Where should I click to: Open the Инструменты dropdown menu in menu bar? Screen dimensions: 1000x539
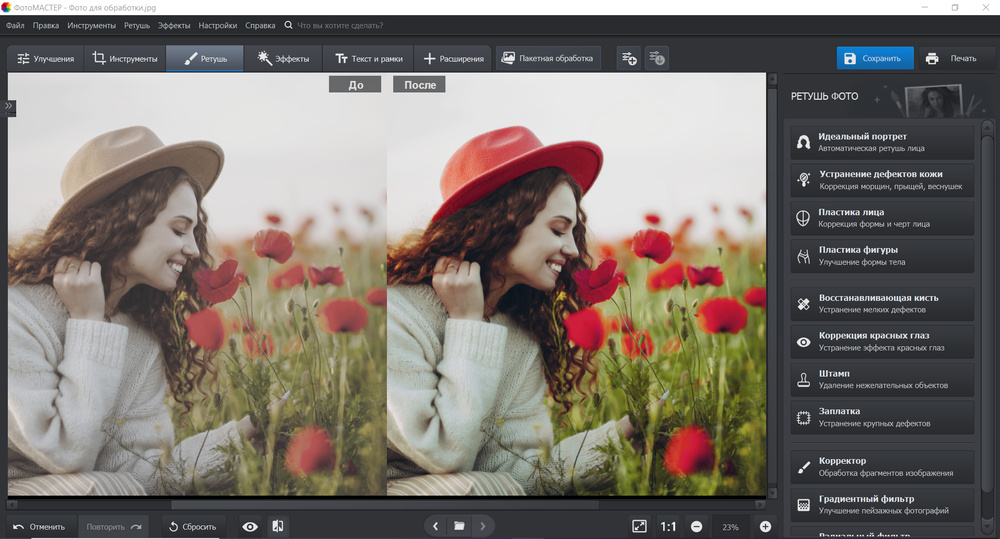tap(90, 25)
